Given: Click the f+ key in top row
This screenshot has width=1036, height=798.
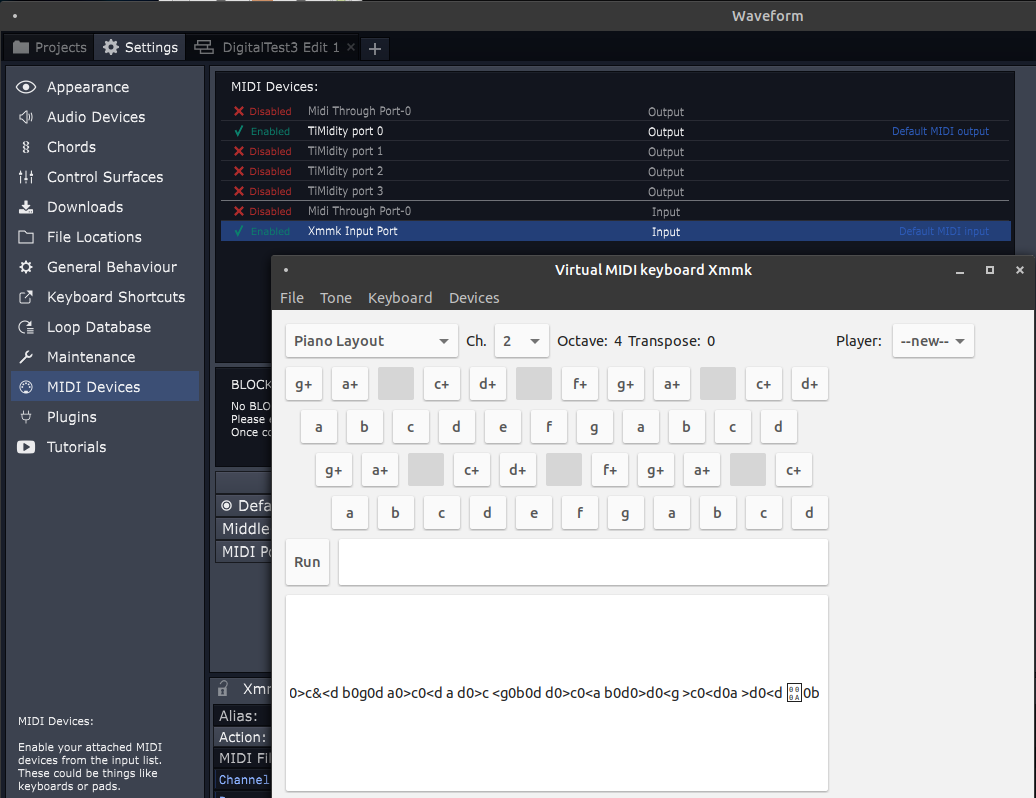Looking at the screenshot, I should 580,384.
